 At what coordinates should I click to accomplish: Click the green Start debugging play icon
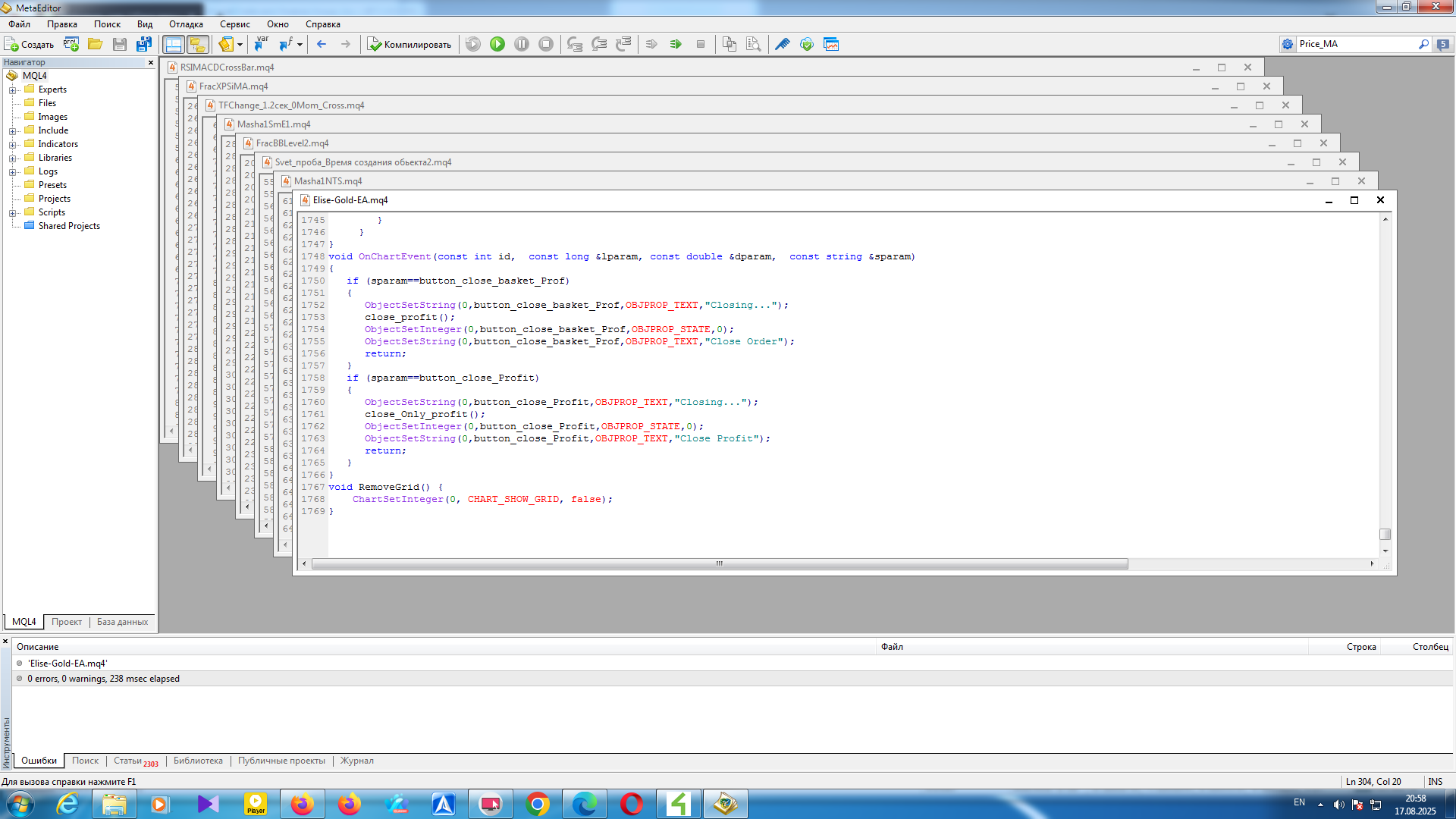(x=497, y=44)
